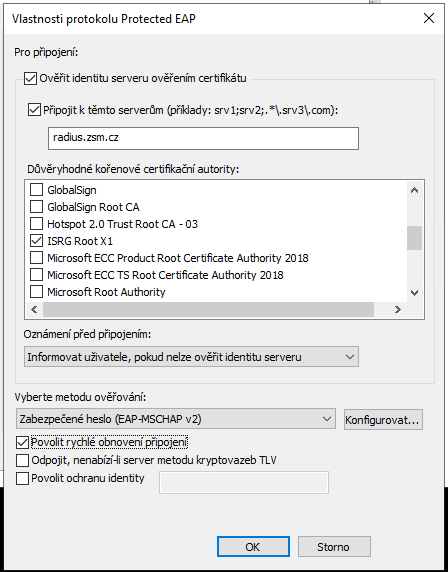This screenshot has width=448, height=572.
Task: Click the radius.zsm.cz server name field
Action: tap(203, 138)
